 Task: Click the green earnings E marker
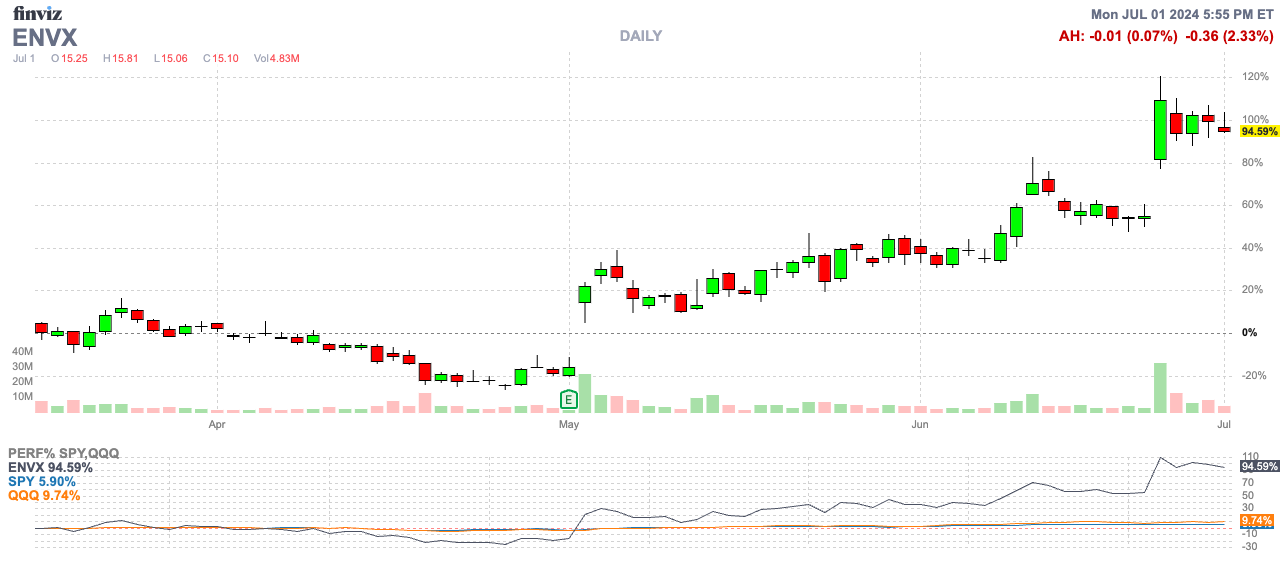point(568,400)
